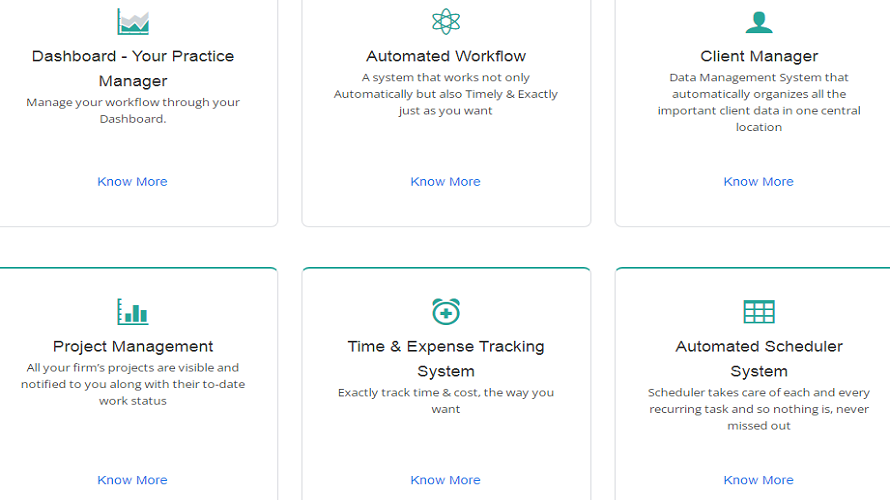This screenshot has height=500, width=890.
Task: Click the Project Management bar chart icon
Action: coord(133,311)
